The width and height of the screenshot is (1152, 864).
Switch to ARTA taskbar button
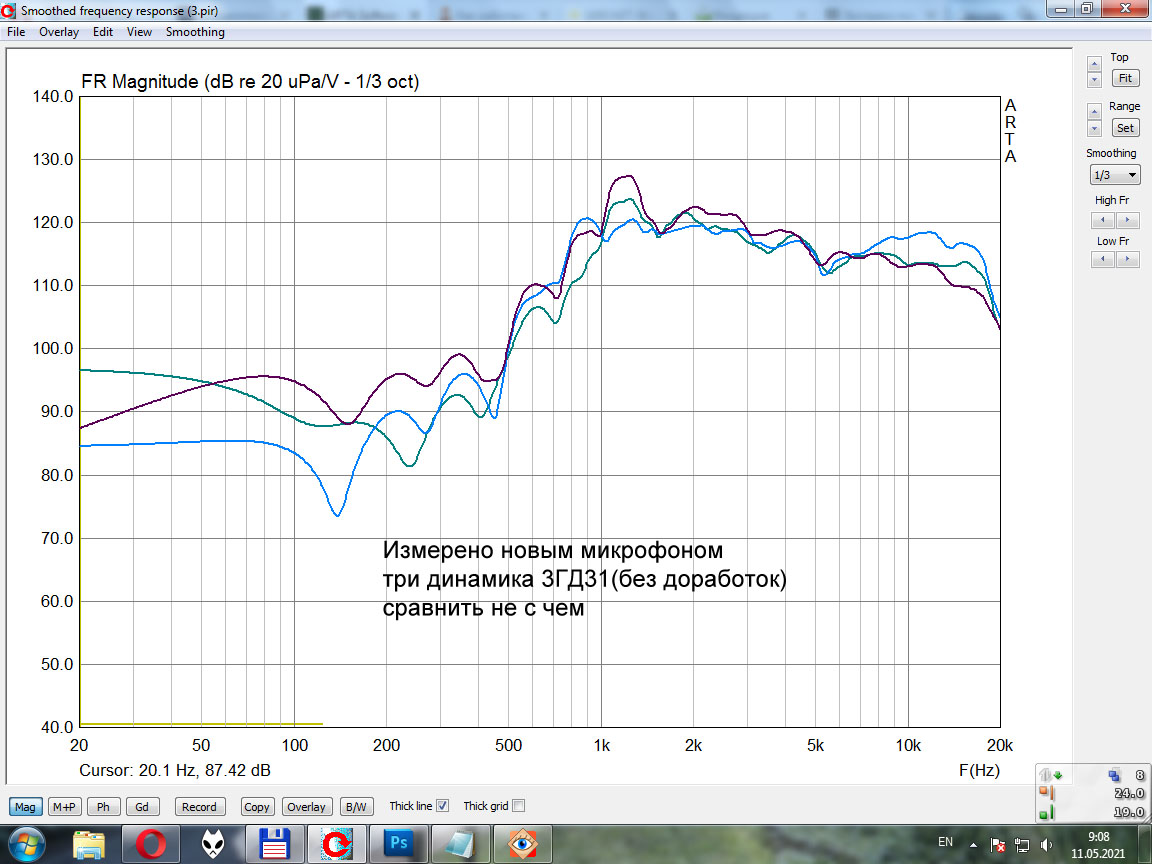[x=336, y=844]
